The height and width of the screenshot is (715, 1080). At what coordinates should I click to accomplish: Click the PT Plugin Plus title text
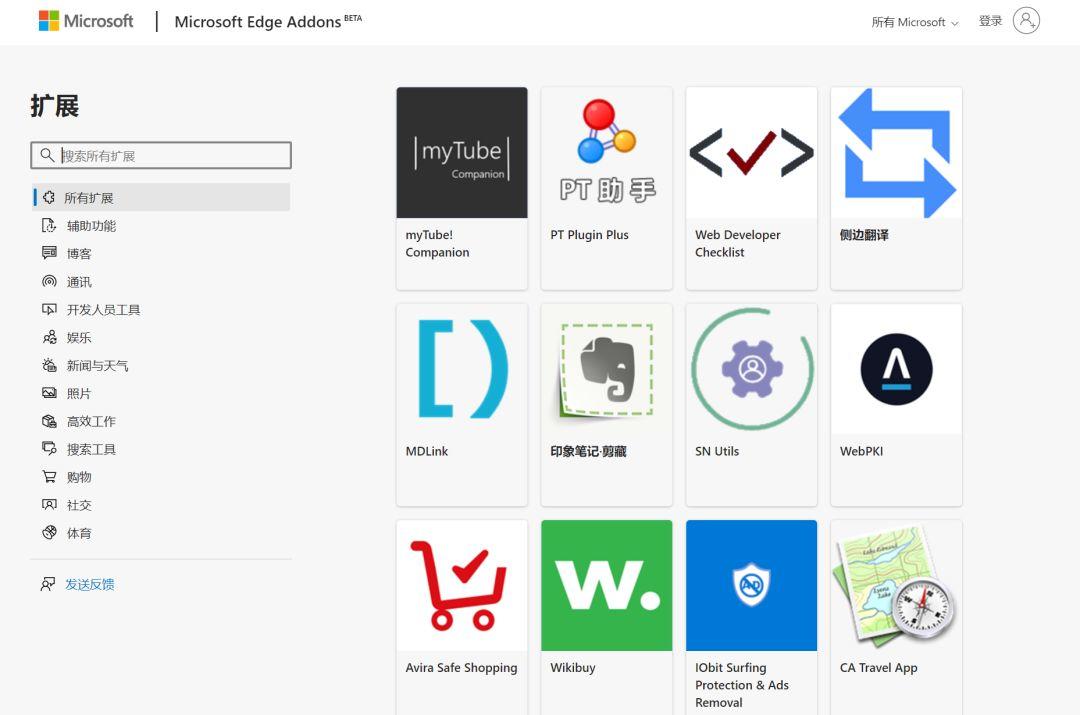pos(589,235)
